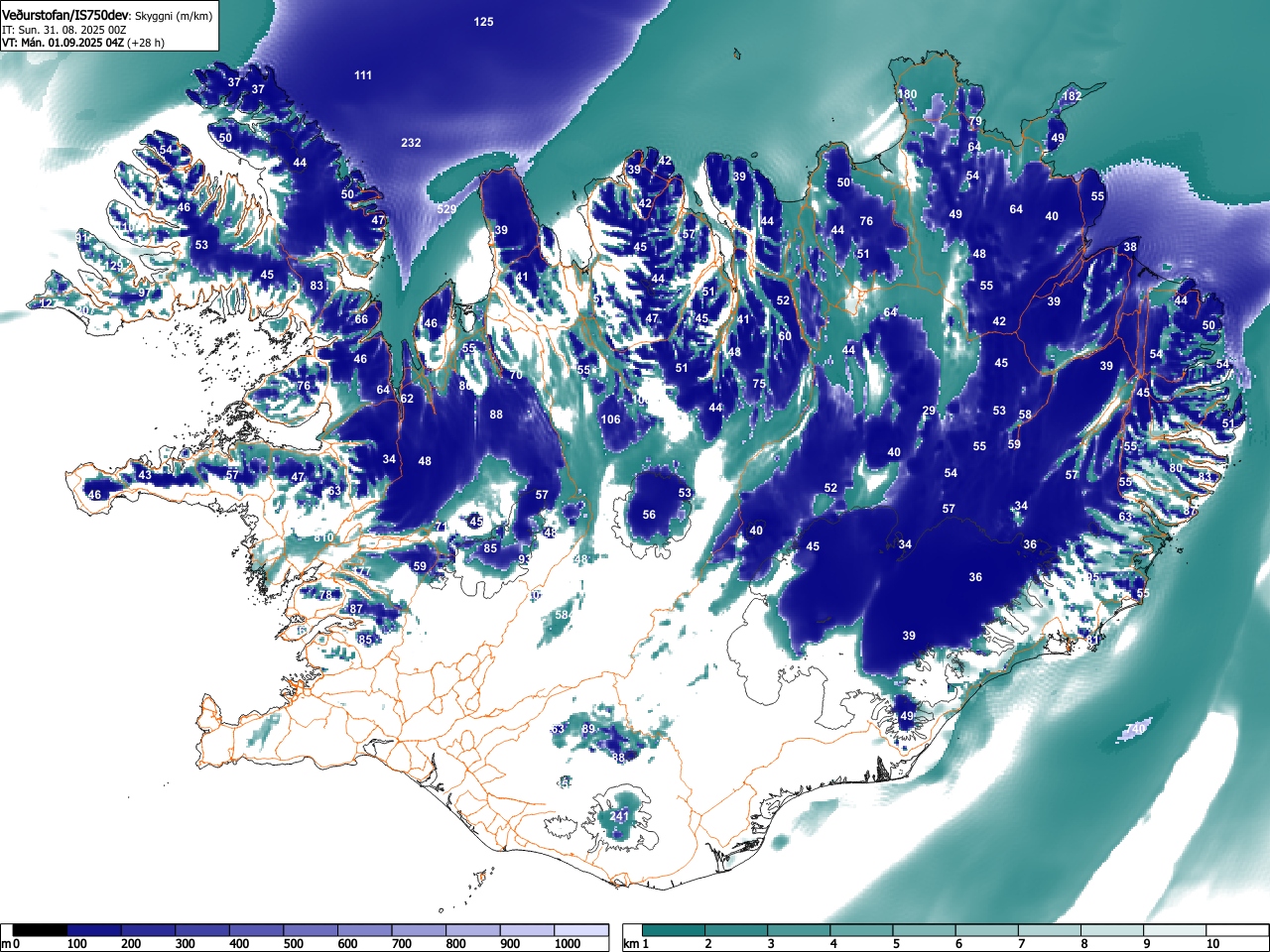Click the map value label 111
This screenshot has height=952, width=1270.
click(x=363, y=75)
